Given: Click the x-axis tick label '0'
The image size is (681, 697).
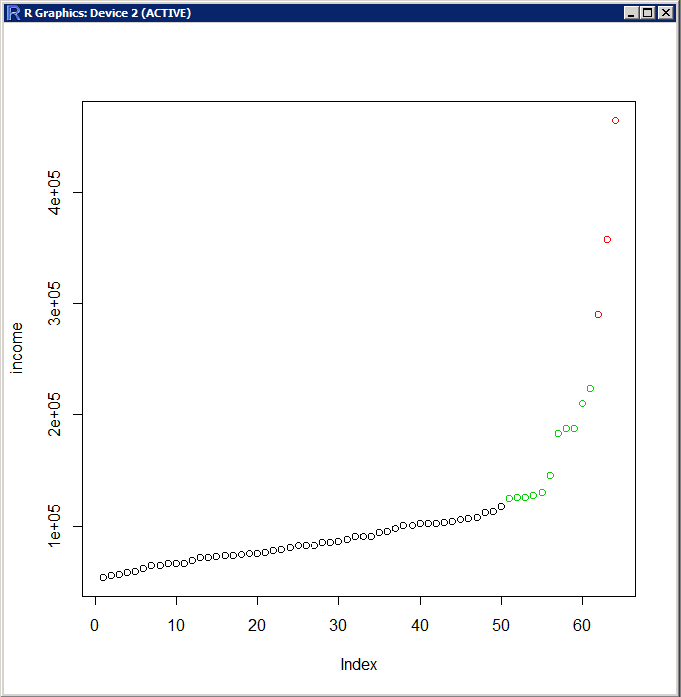Looking at the screenshot, I should (x=95, y=625).
